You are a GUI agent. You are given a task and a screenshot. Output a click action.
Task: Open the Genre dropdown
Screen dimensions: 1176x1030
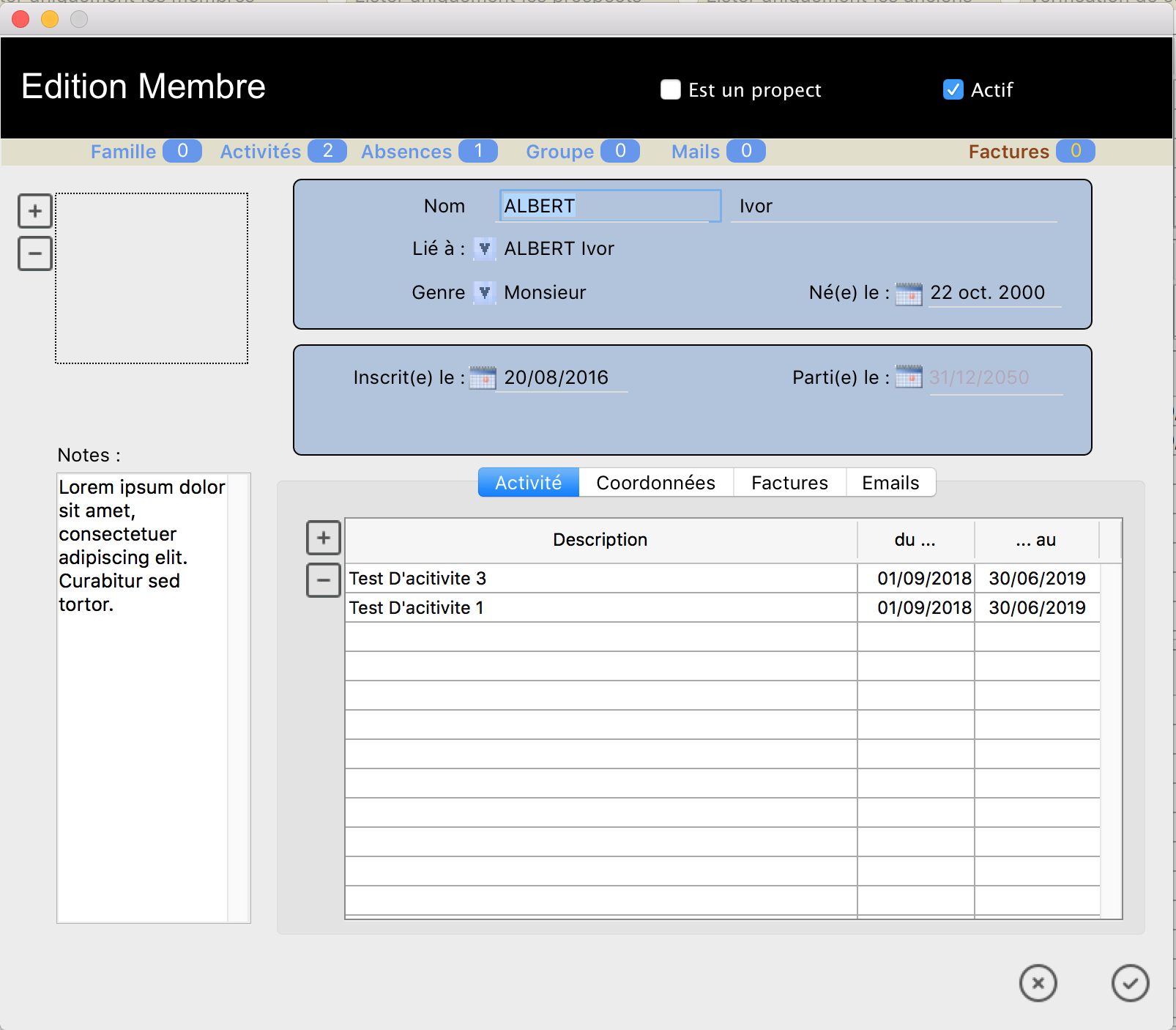tap(484, 293)
